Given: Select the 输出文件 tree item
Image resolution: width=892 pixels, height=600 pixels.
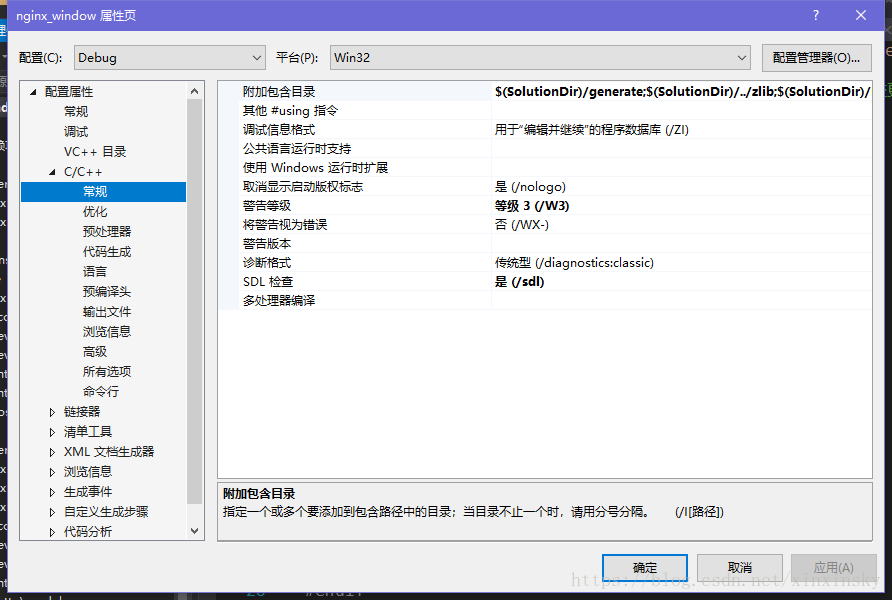Looking at the screenshot, I should point(107,312).
